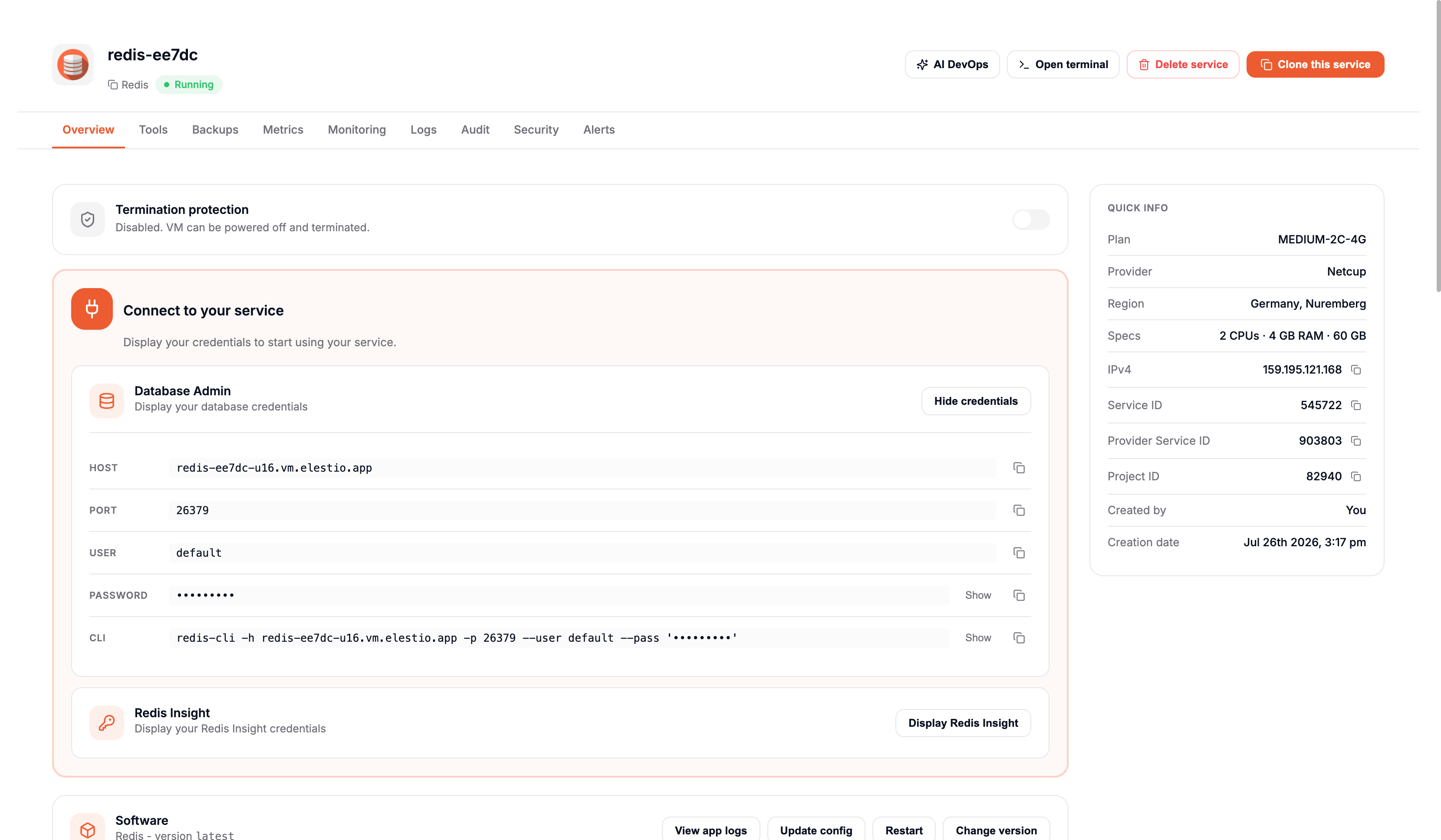Click the Running status badge
This screenshot has height=840, width=1441.
click(x=189, y=85)
